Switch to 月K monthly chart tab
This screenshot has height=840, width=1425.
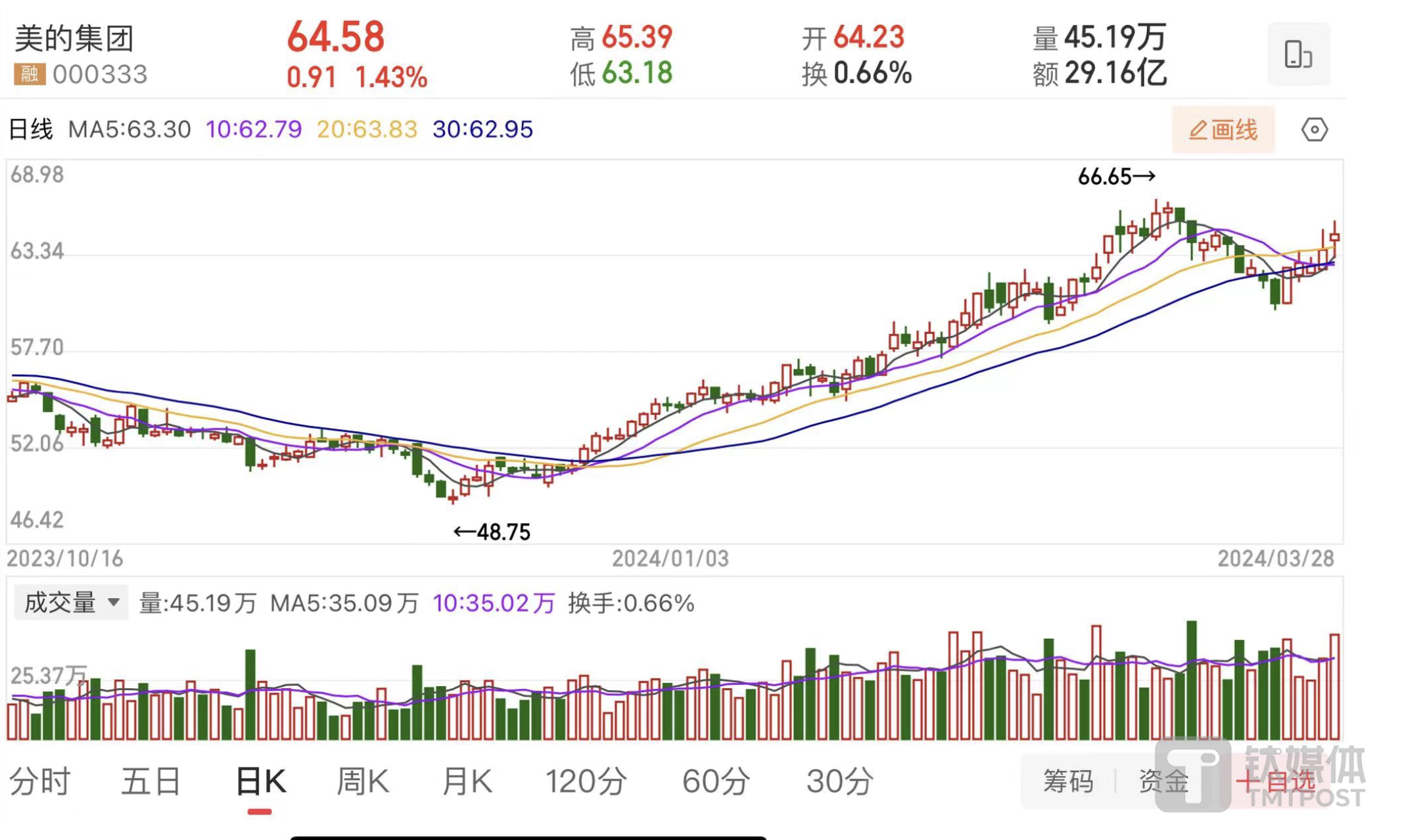467,782
